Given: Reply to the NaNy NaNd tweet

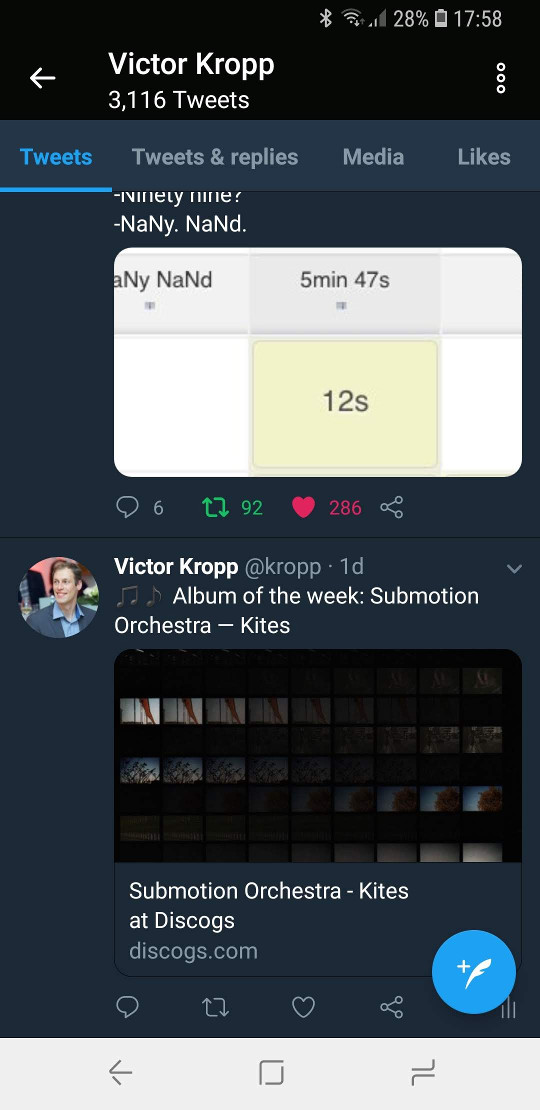Looking at the screenshot, I should (127, 508).
